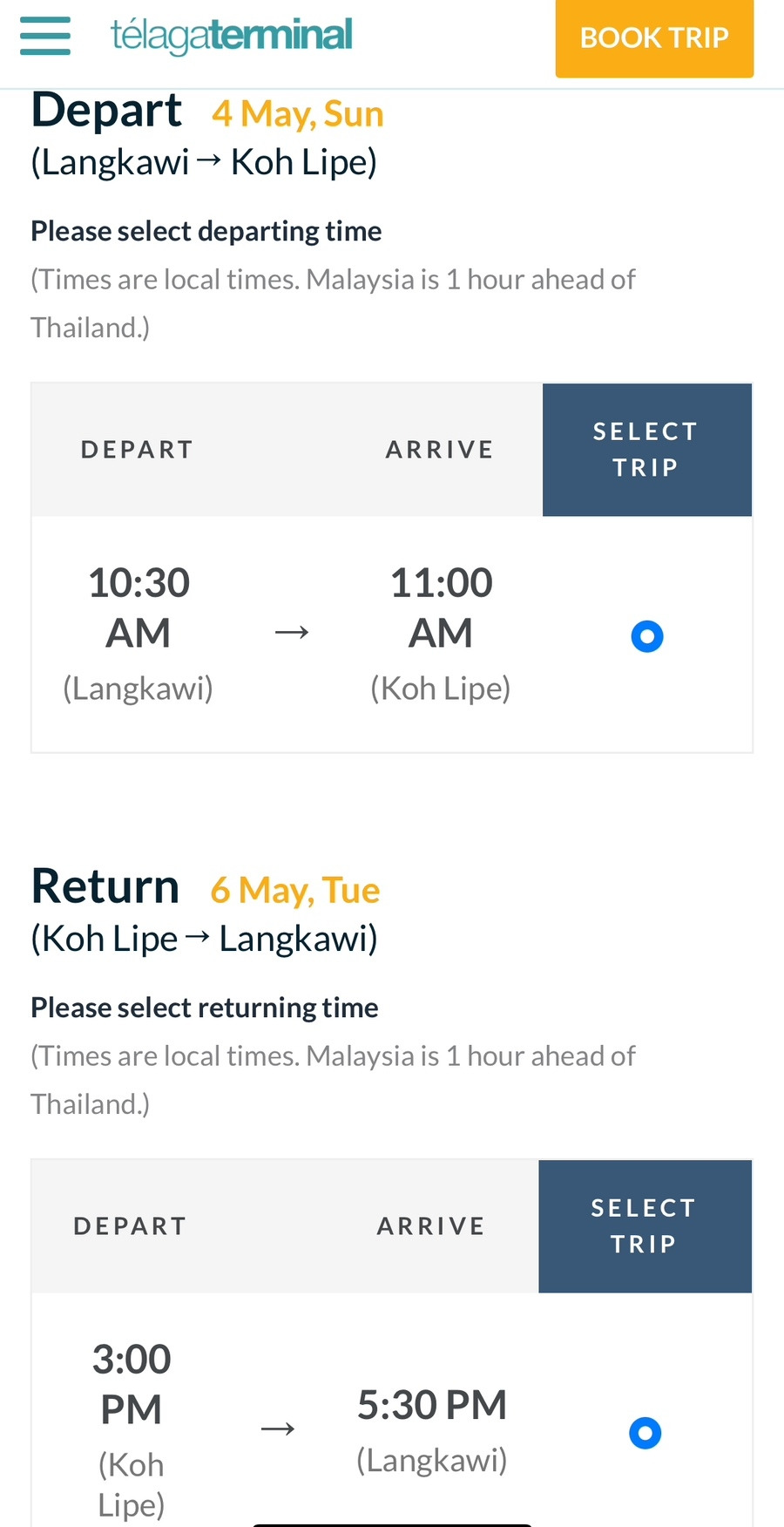Click the 11:00 AM Koh Lipe arrival time
The width and height of the screenshot is (784, 1527).
pyautogui.click(x=441, y=607)
